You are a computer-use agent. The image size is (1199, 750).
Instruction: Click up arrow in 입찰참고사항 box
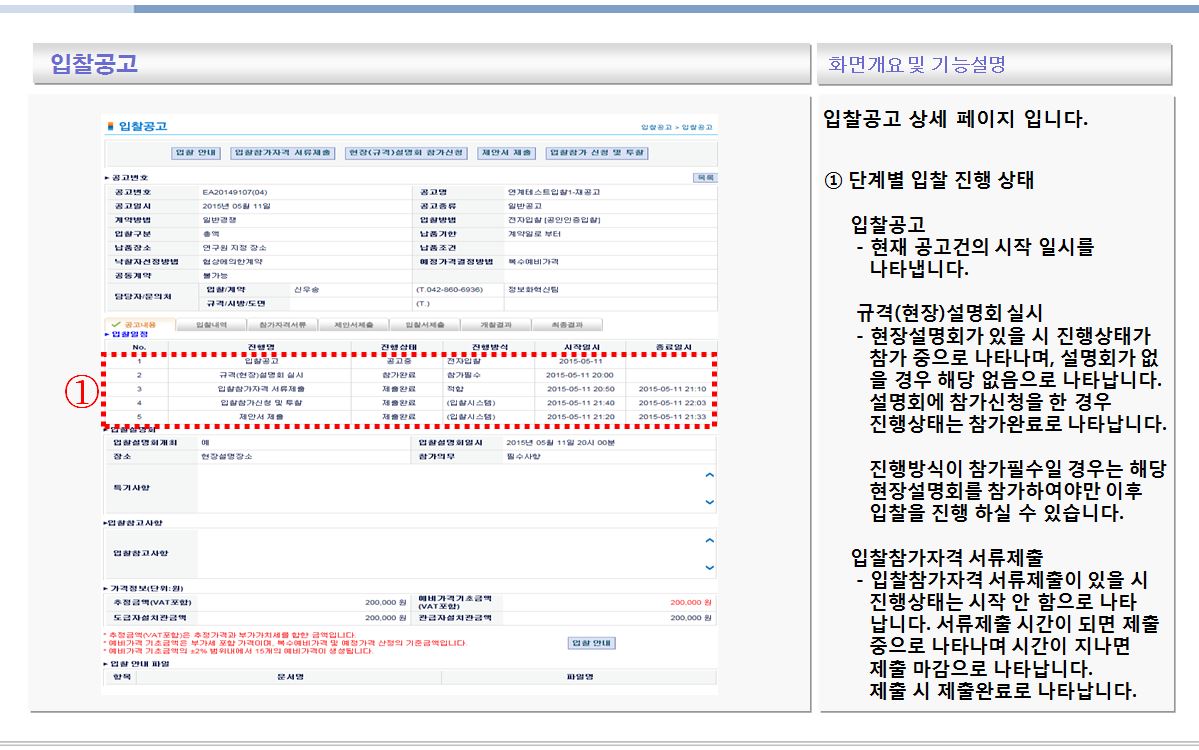coord(710,541)
